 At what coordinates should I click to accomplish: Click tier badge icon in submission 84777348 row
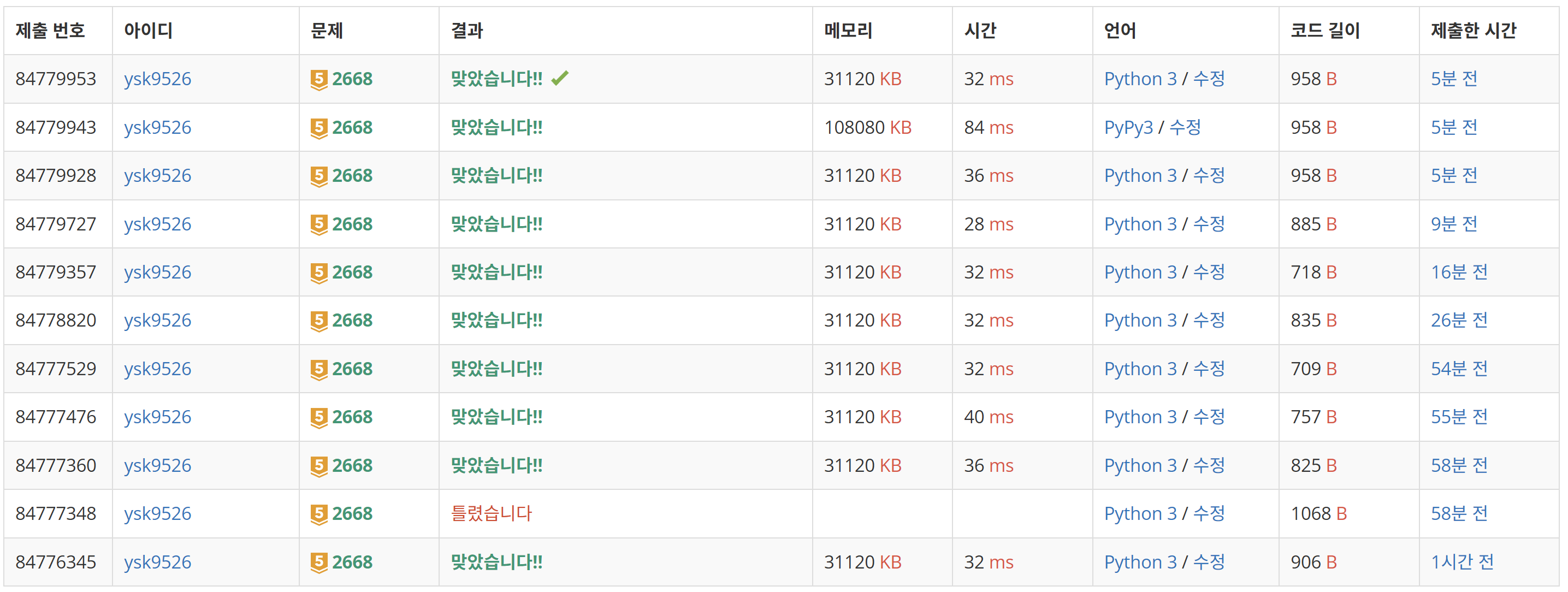318,514
